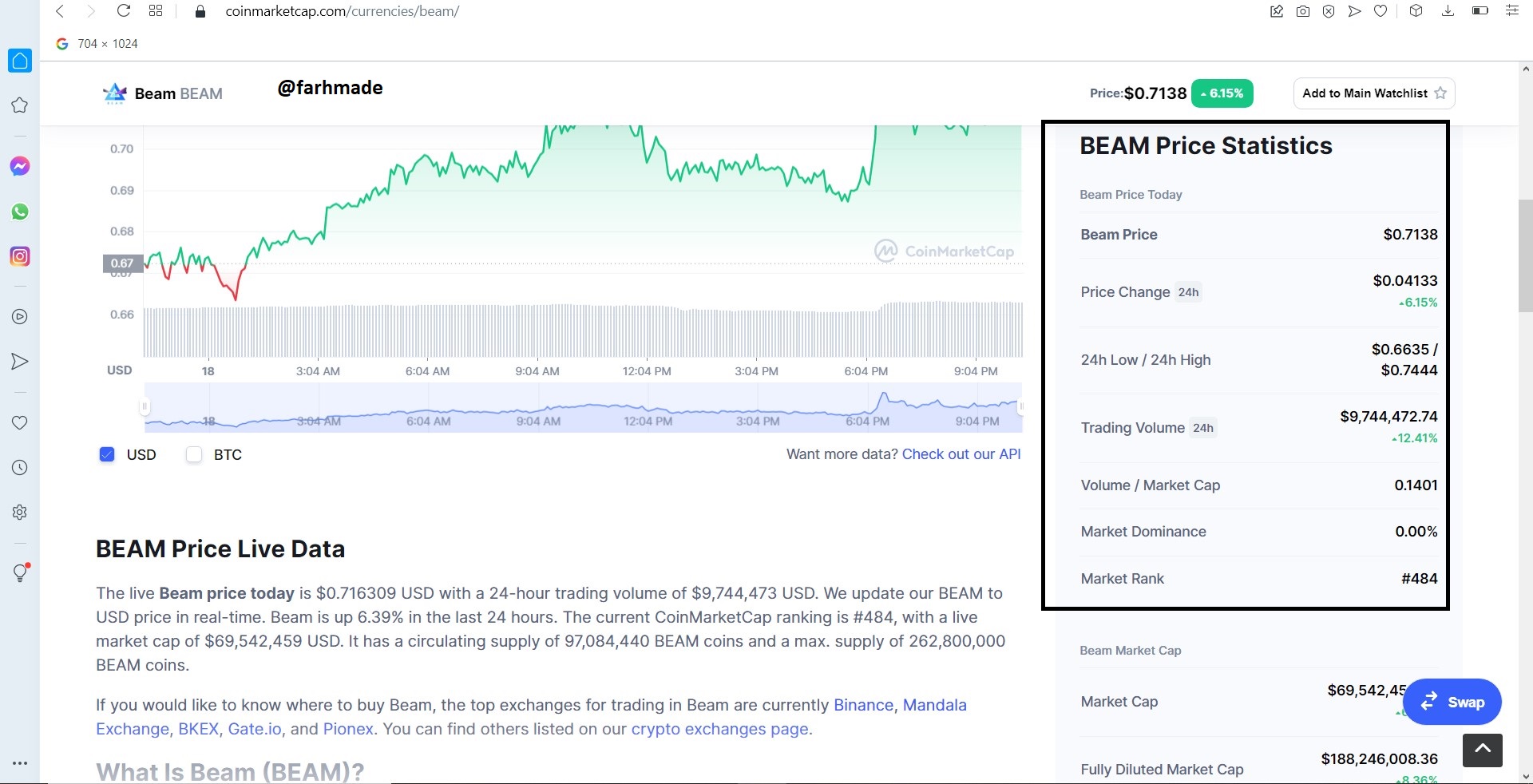Screen dimensions: 1533x784
Task: Click the 24h label beside Trading Volume
Action: [x=1203, y=428]
